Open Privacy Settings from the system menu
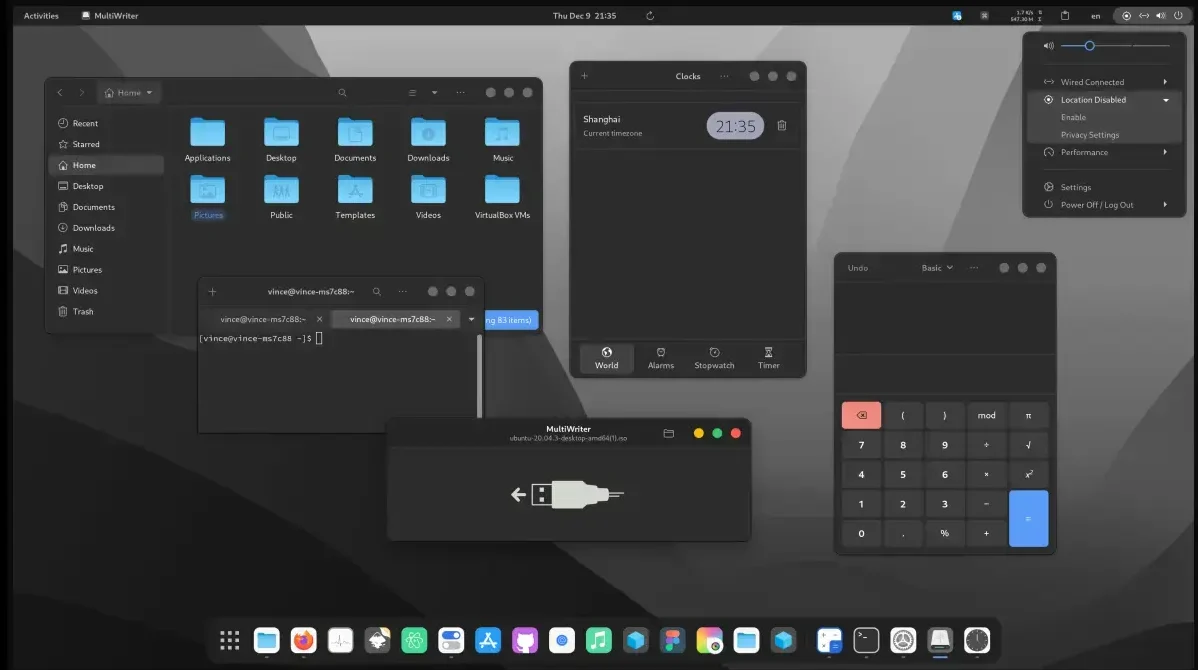1198x670 pixels. tap(1089, 134)
